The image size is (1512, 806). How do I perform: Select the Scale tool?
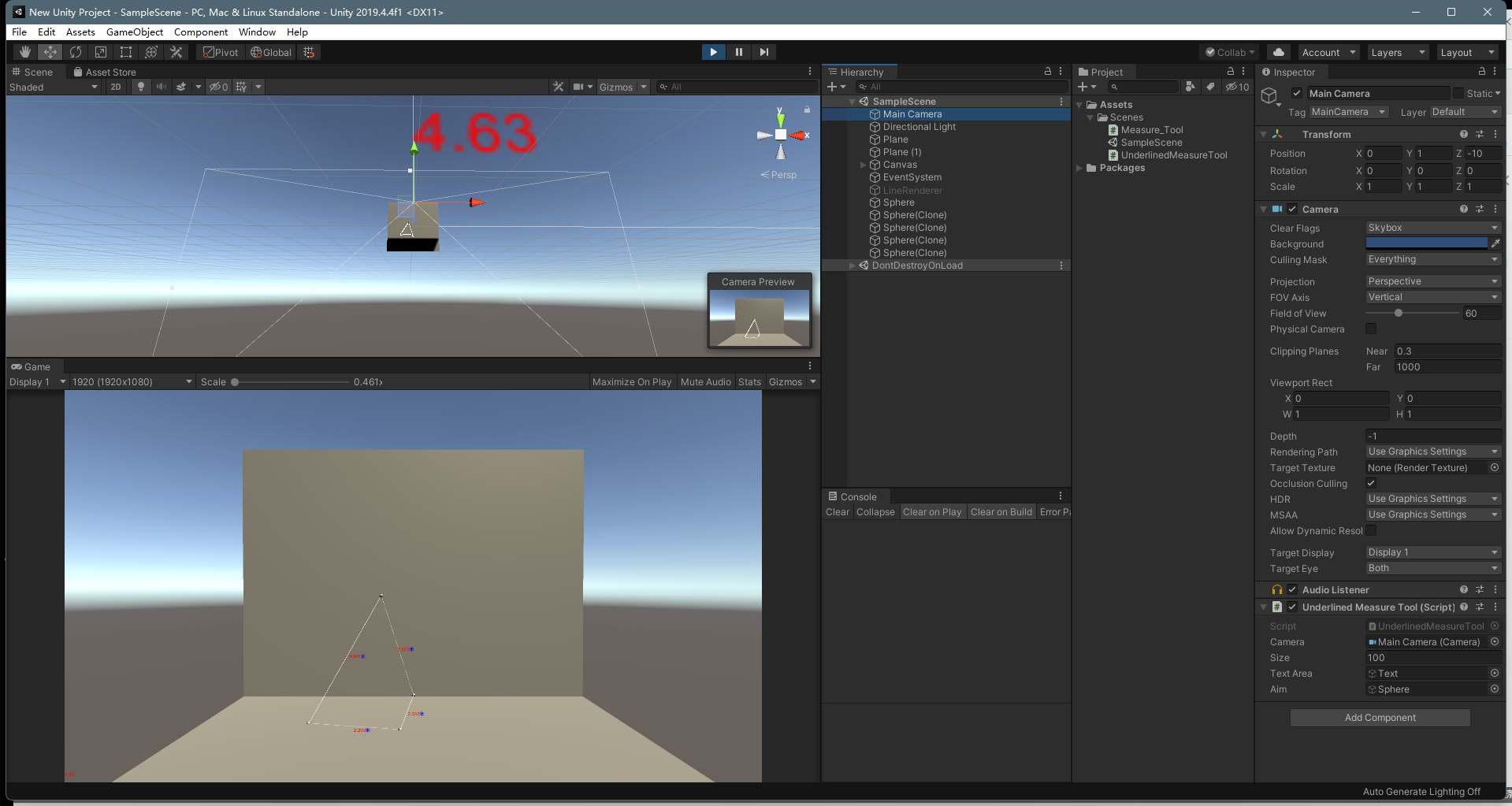[101, 52]
